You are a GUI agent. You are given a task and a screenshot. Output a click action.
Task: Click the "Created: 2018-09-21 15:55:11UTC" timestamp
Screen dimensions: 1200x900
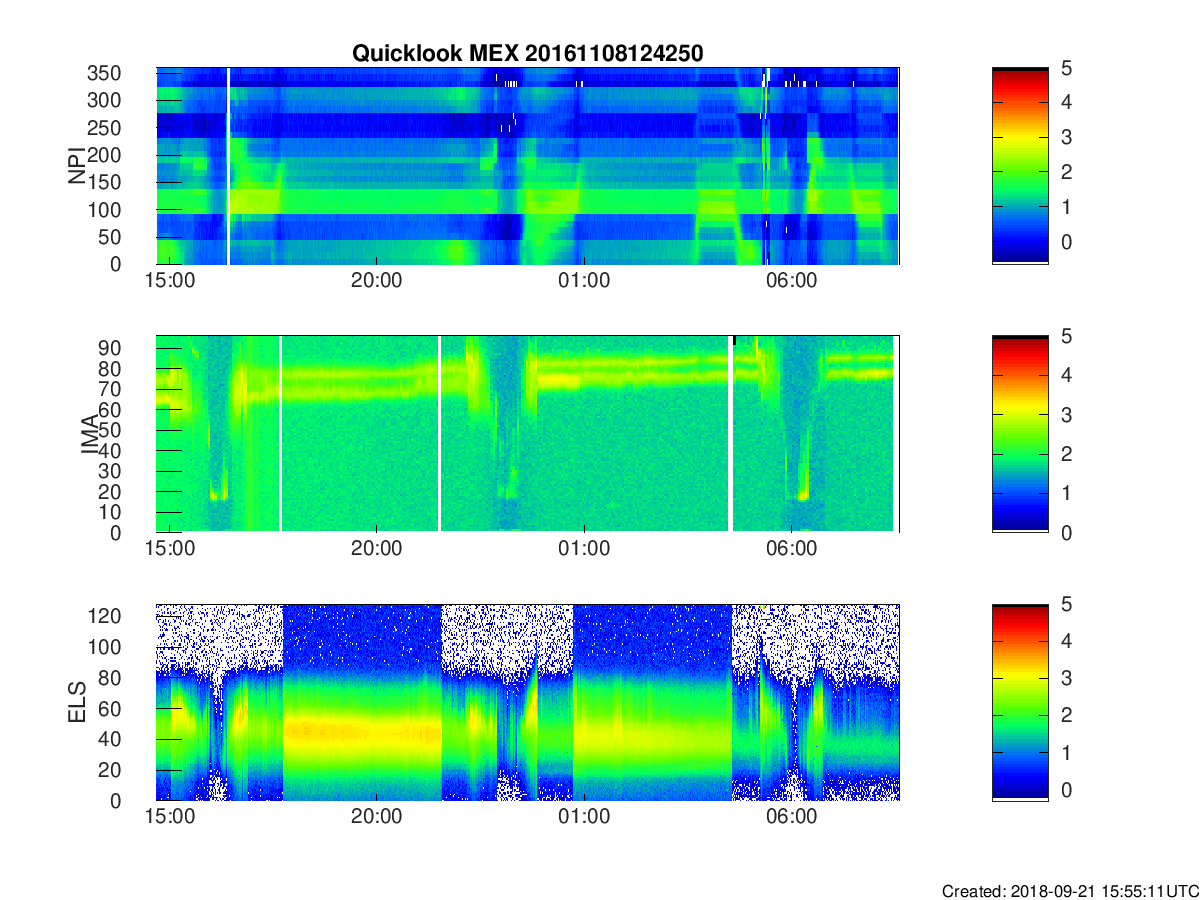[1070, 891]
